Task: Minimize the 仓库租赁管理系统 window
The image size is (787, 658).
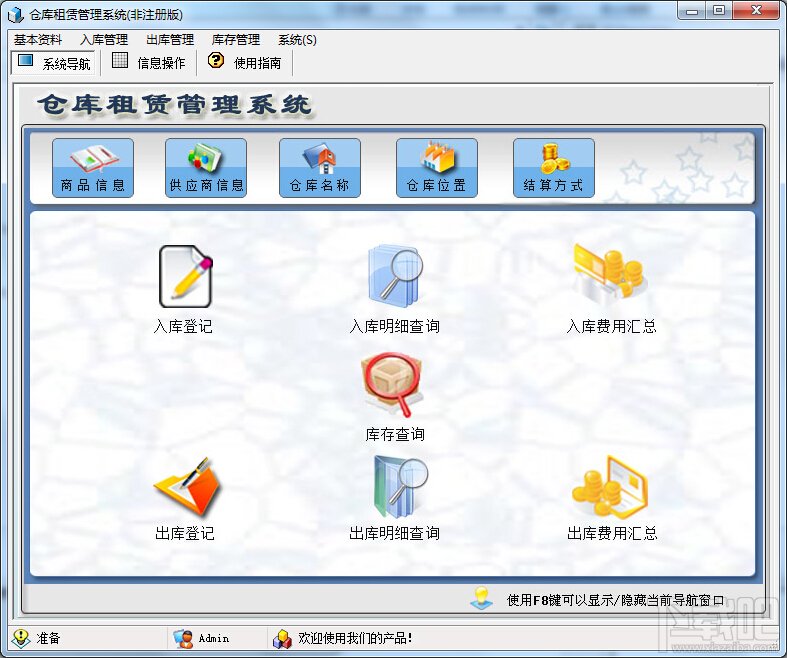Action: (x=692, y=11)
